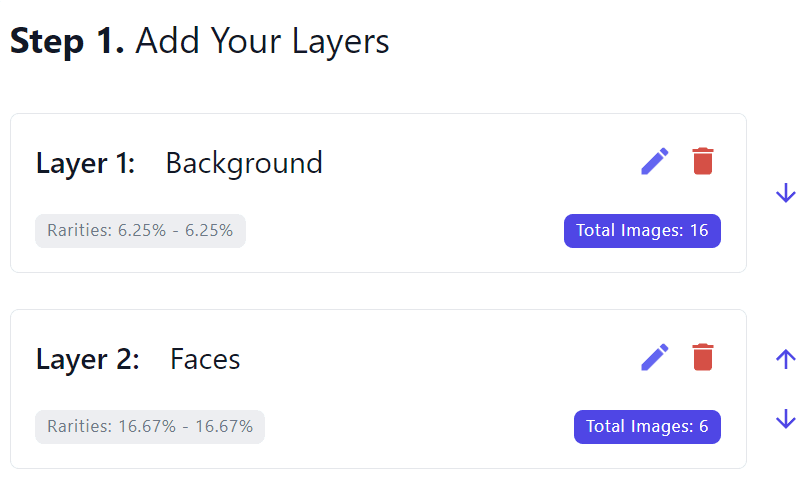Select the Rarities 6.25% - 6.25% label
Image resolution: width=810 pixels, height=477 pixels.
[140, 230]
